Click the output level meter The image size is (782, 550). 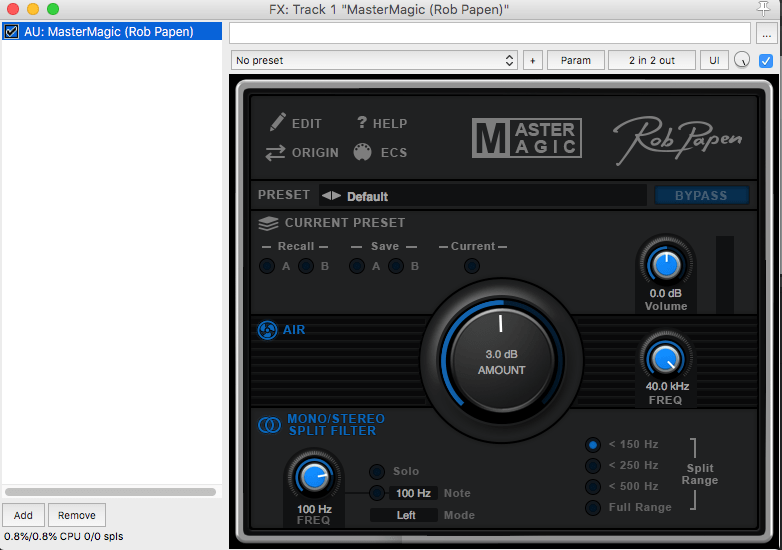(x=725, y=274)
